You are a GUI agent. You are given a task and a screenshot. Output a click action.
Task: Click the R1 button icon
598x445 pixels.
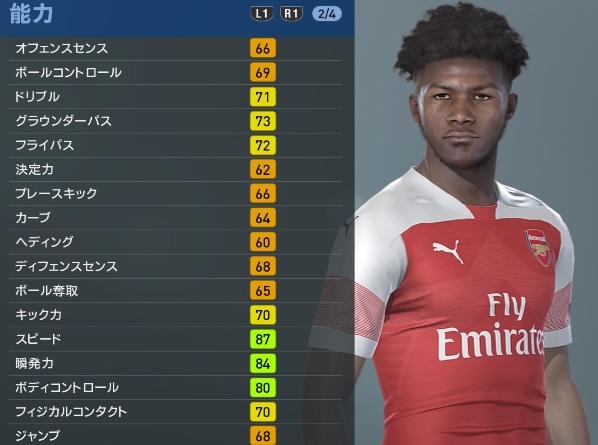291,14
